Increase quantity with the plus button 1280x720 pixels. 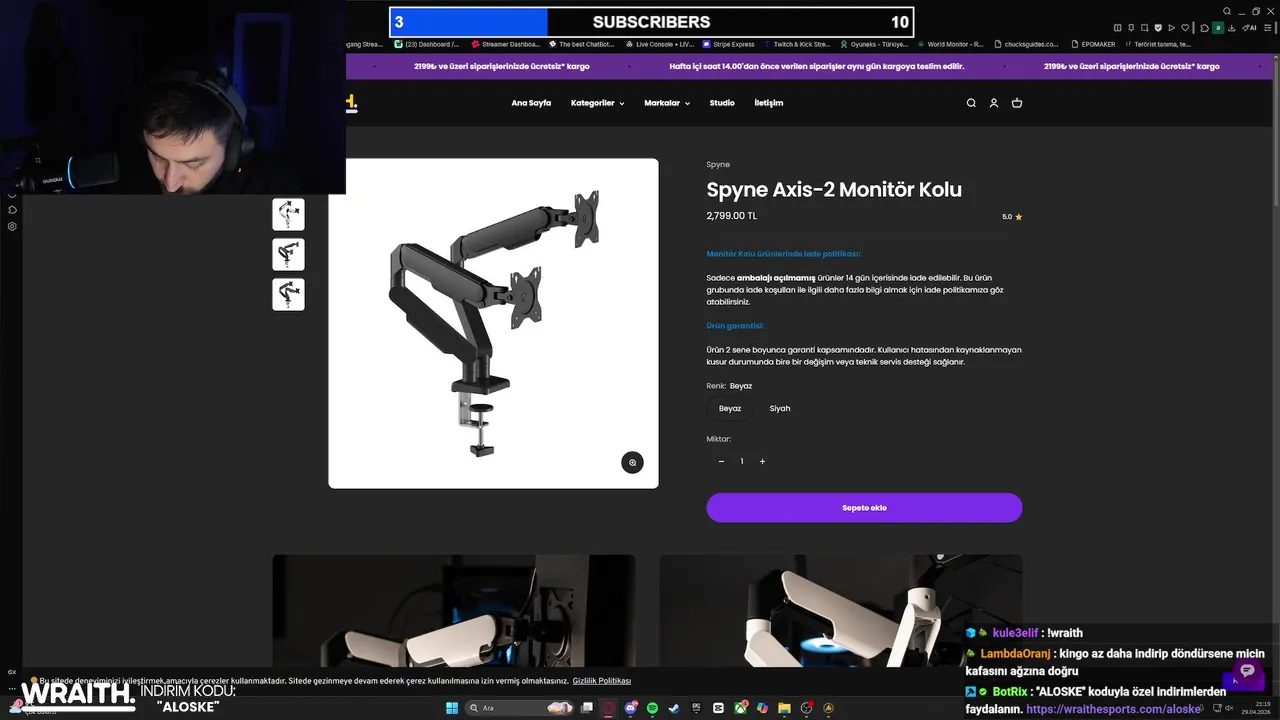coord(762,461)
